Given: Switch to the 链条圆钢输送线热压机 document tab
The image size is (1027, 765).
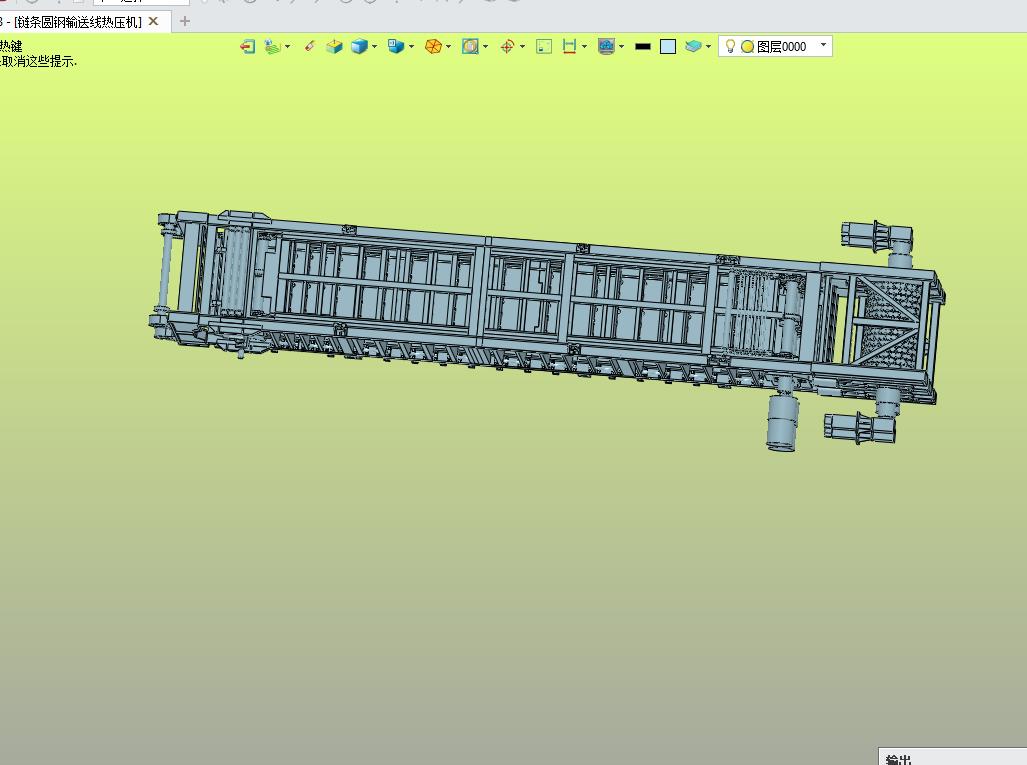Looking at the screenshot, I should pyautogui.click(x=77, y=22).
